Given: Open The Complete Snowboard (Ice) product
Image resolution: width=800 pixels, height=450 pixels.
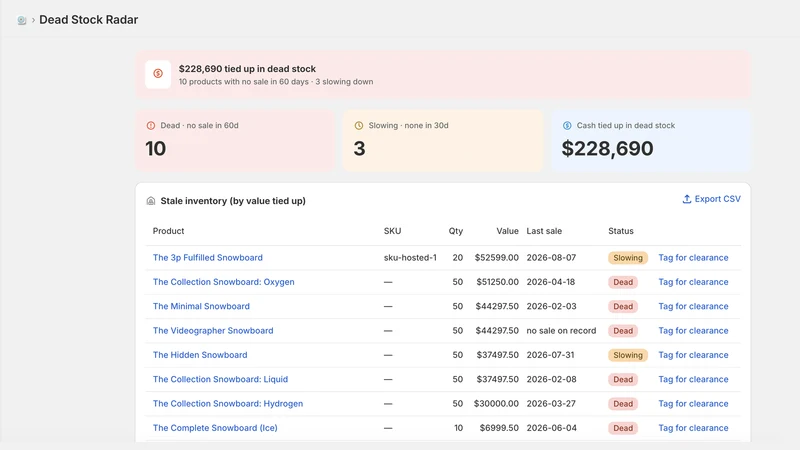Looking at the screenshot, I should tap(215, 428).
